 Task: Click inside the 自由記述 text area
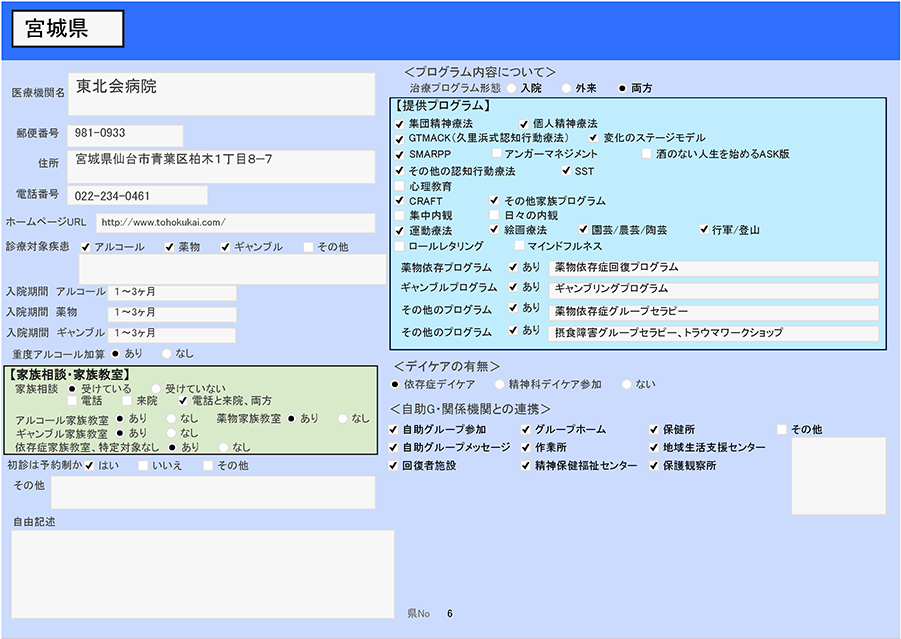(x=203, y=573)
